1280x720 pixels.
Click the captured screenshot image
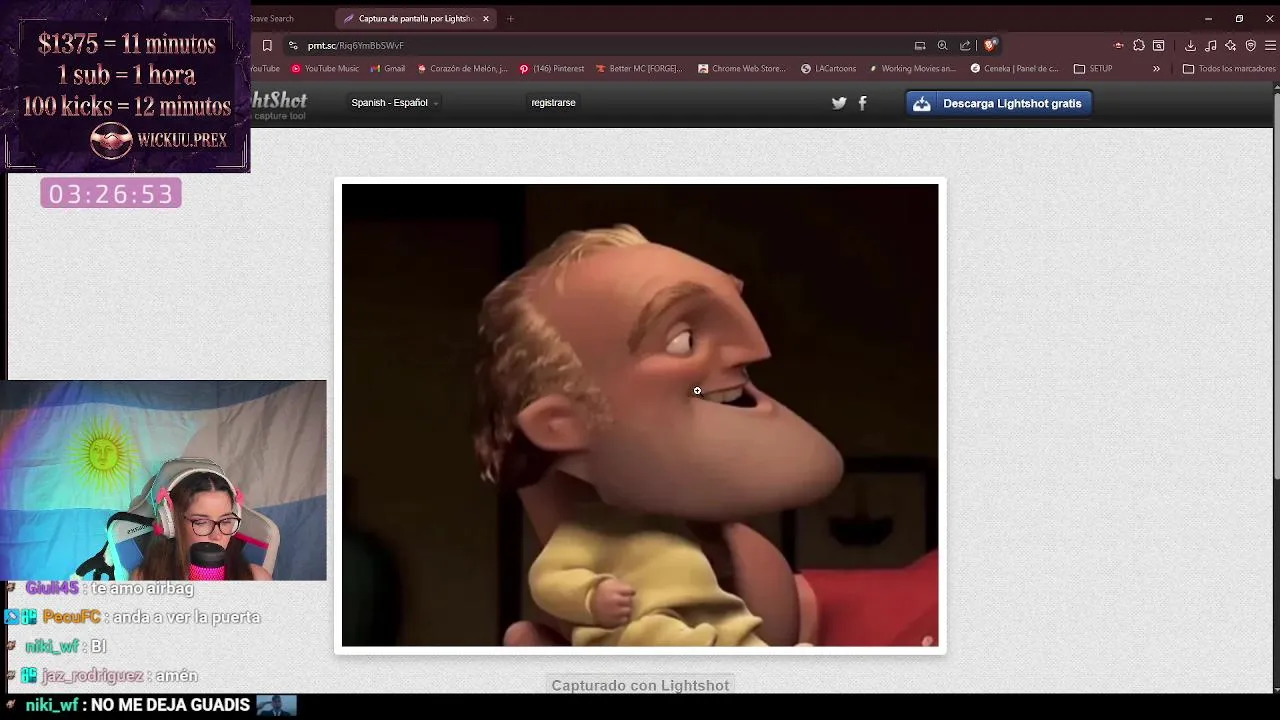(640, 415)
